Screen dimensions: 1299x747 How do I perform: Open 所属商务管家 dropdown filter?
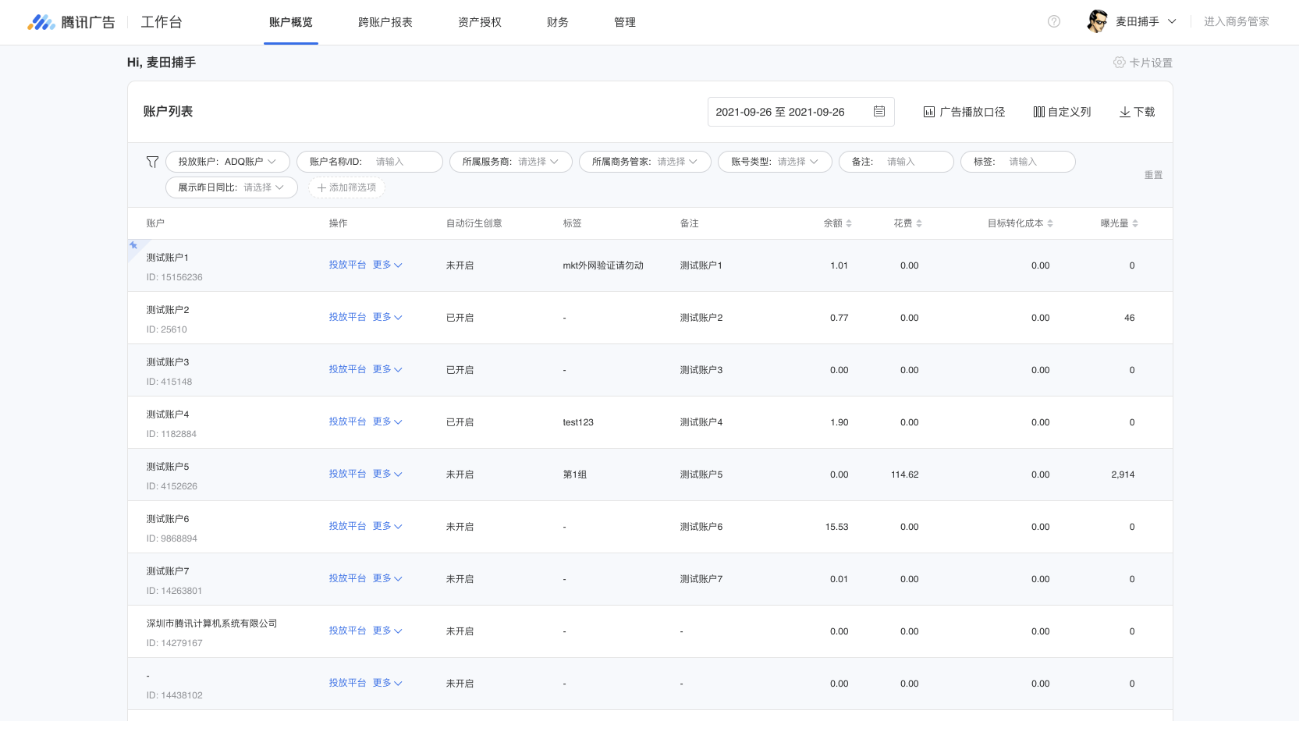(x=645, y=161)
